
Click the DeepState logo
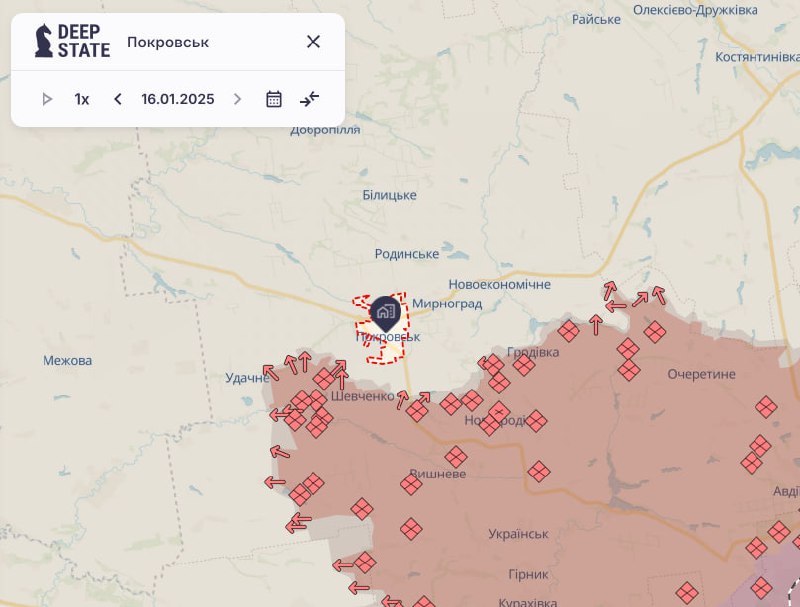click(72, 41)
